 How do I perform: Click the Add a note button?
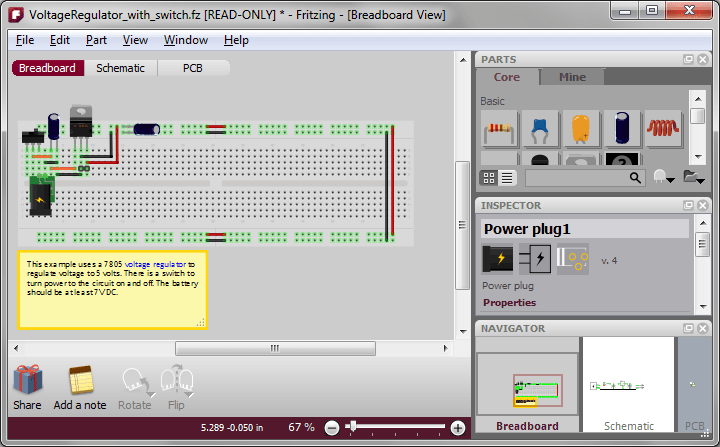pos(80,388)
